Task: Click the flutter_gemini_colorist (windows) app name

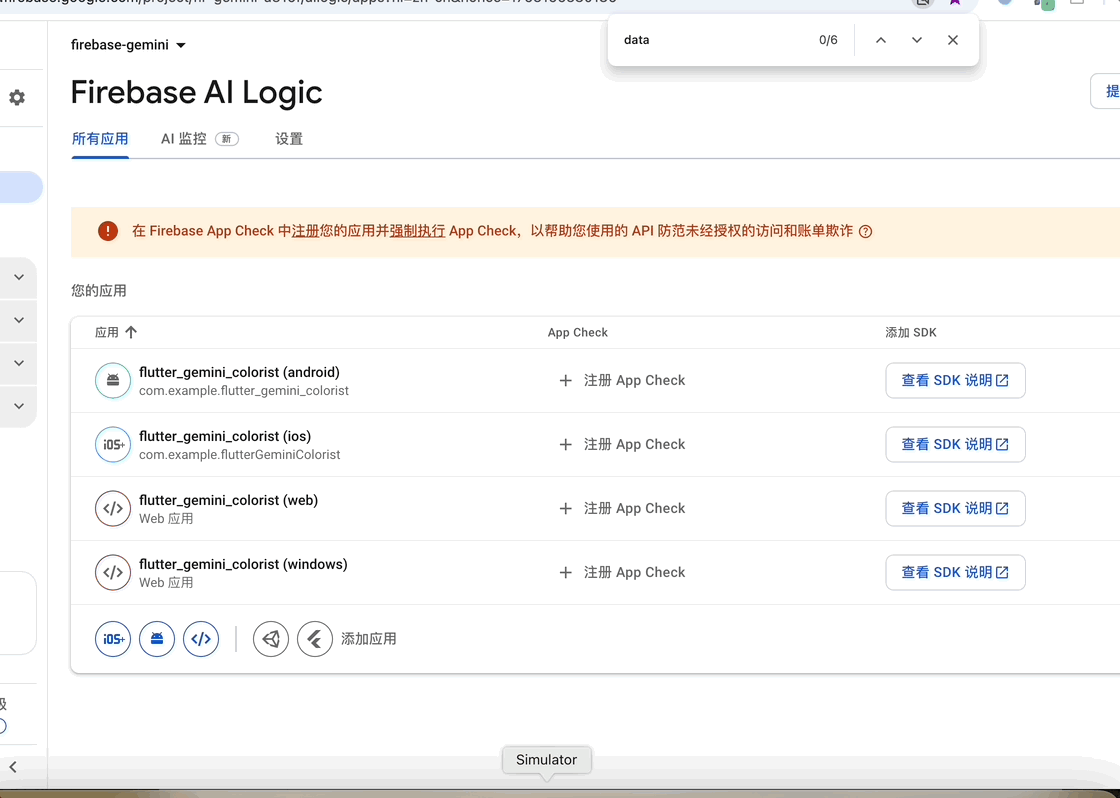Action: click(244, 564)
